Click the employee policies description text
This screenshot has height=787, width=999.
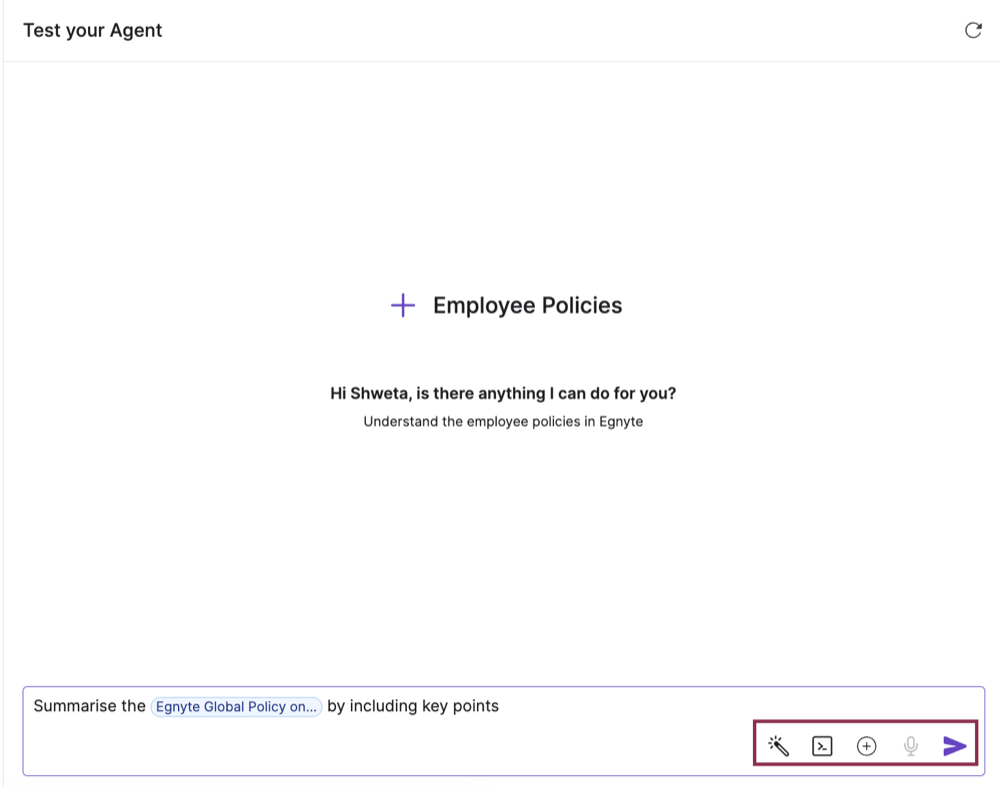pyautogui.click(x=504, y=421)
